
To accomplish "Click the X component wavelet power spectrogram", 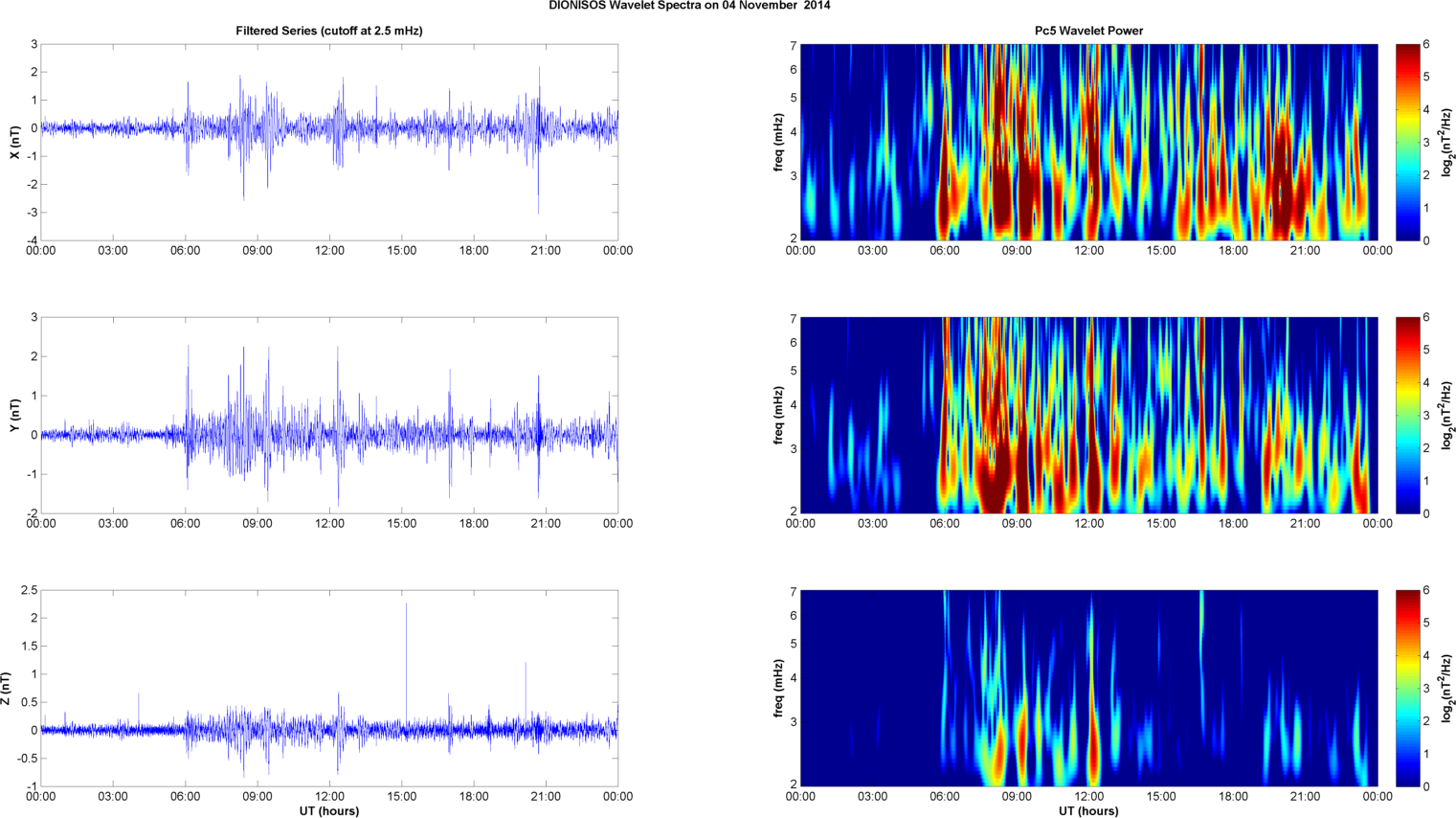I will click(1088, 143).
